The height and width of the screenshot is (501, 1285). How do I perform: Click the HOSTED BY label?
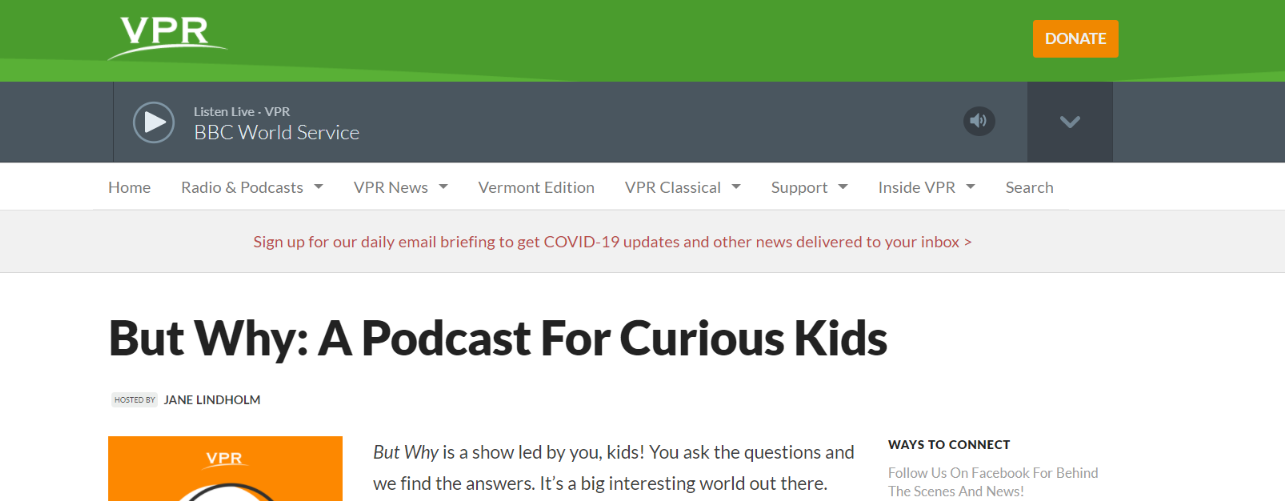pyautogui.click(x=134, y=400)
